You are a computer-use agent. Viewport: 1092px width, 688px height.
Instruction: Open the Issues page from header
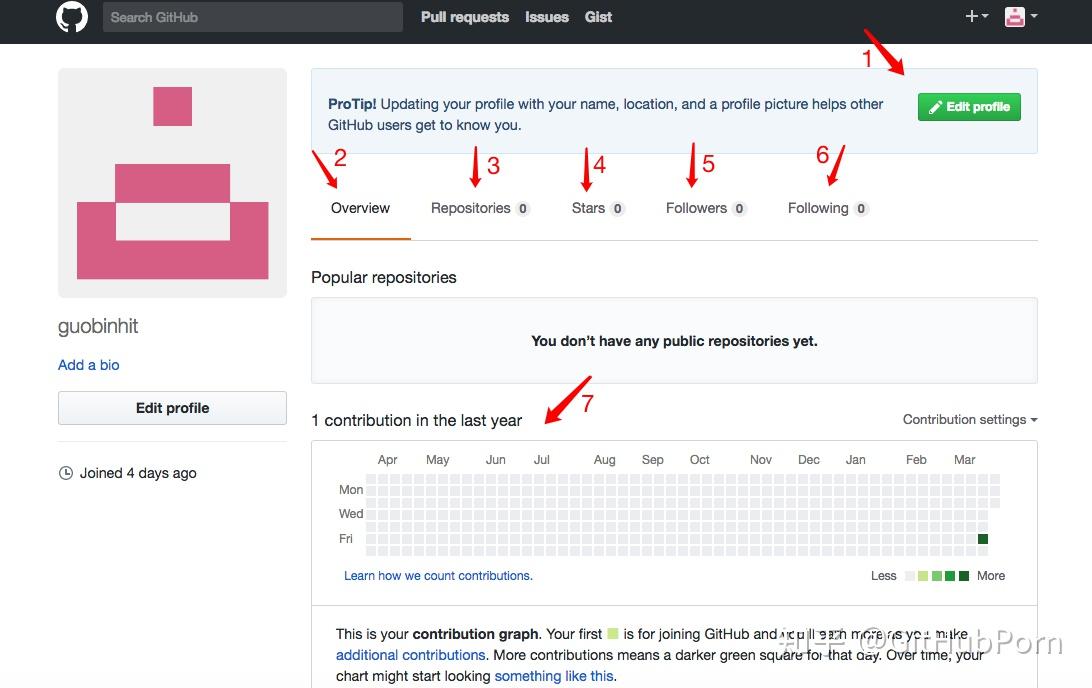point(546,17)
